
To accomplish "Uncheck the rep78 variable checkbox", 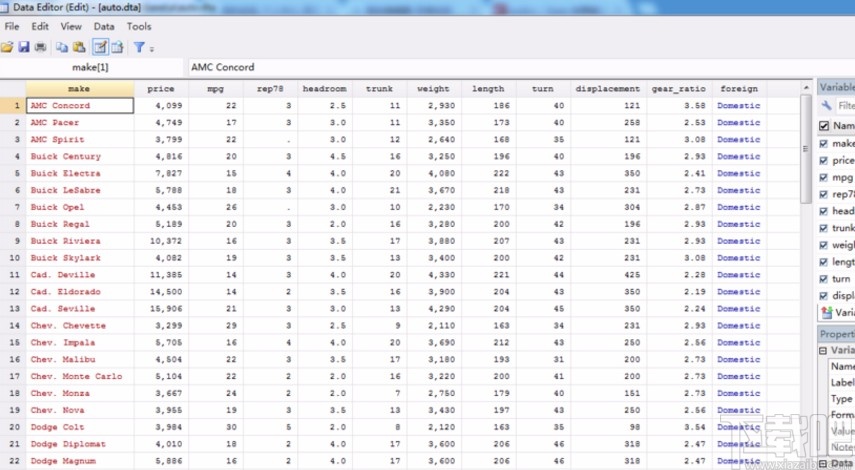I will [824, 194].
